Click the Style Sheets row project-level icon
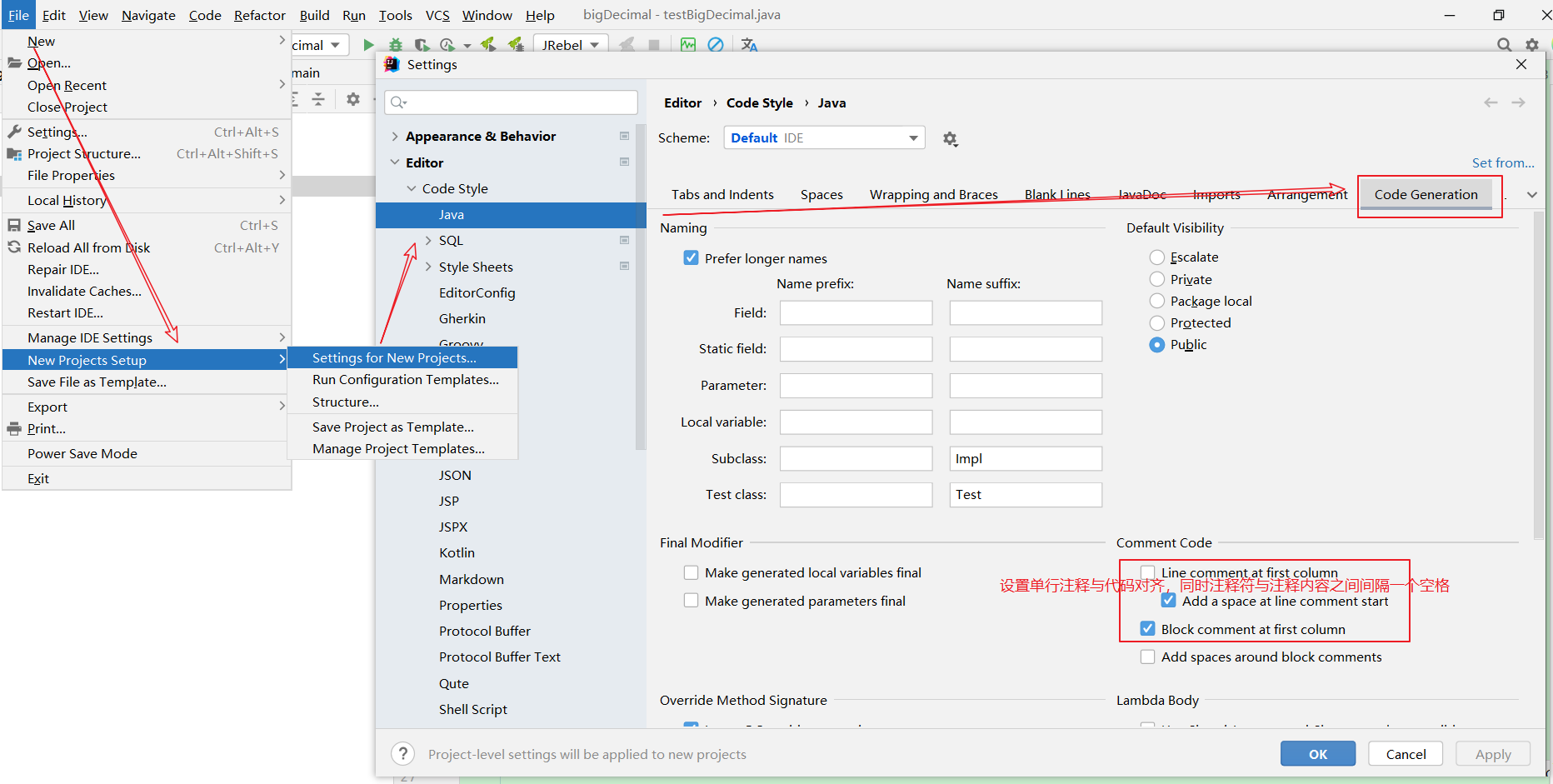Screen dimensions: 1553x784 (624, 266)
